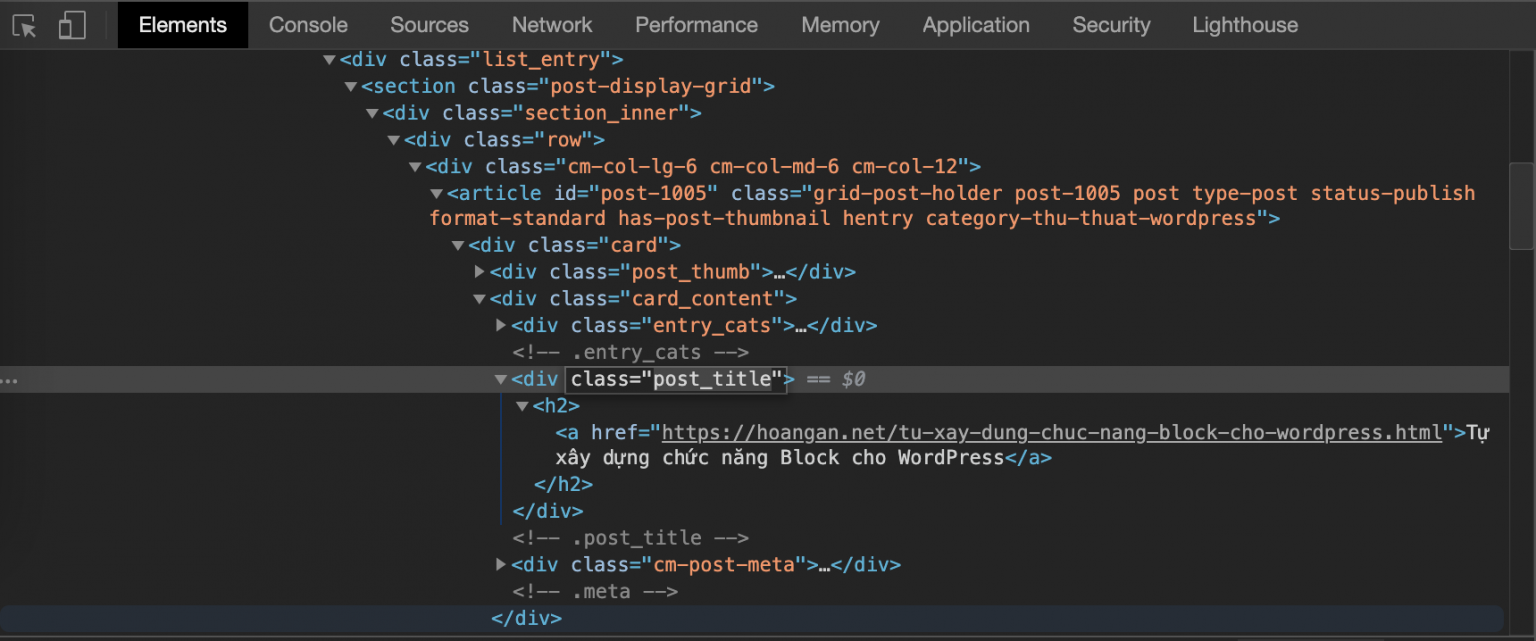
Task: Open the Performance tab
Action: [x=696, y=25]
